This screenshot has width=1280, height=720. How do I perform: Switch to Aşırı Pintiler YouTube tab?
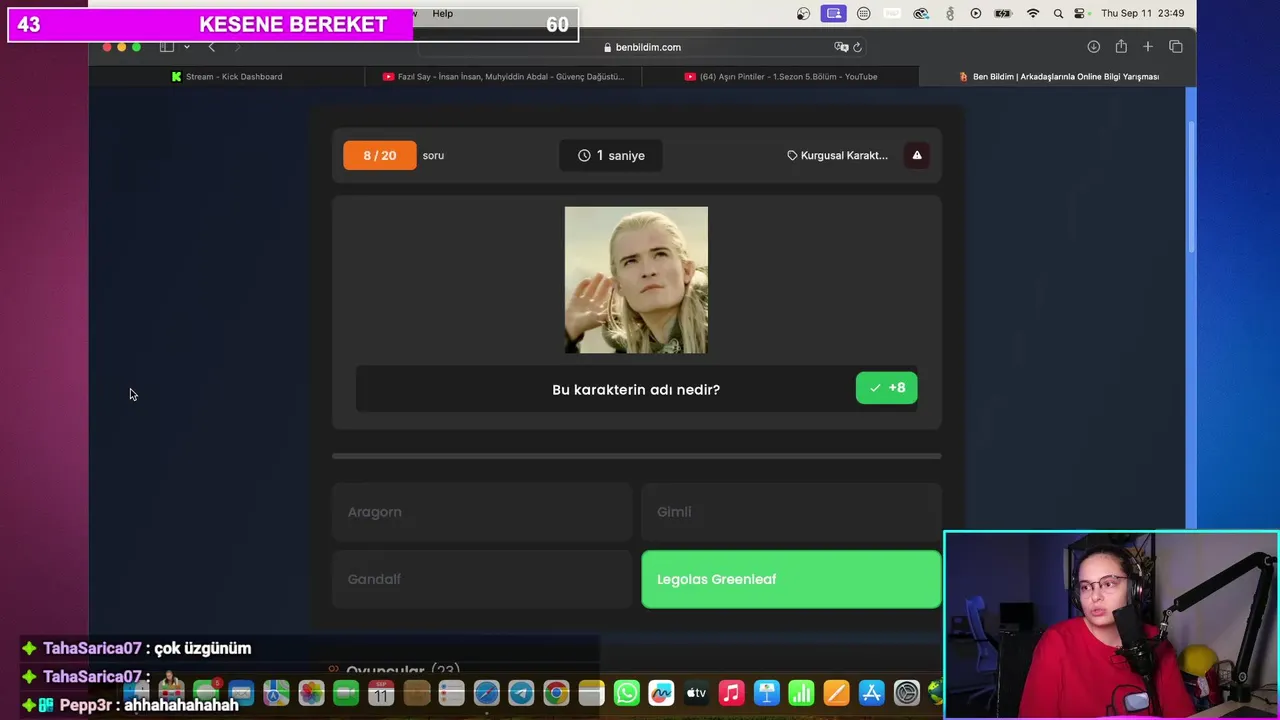780,76
